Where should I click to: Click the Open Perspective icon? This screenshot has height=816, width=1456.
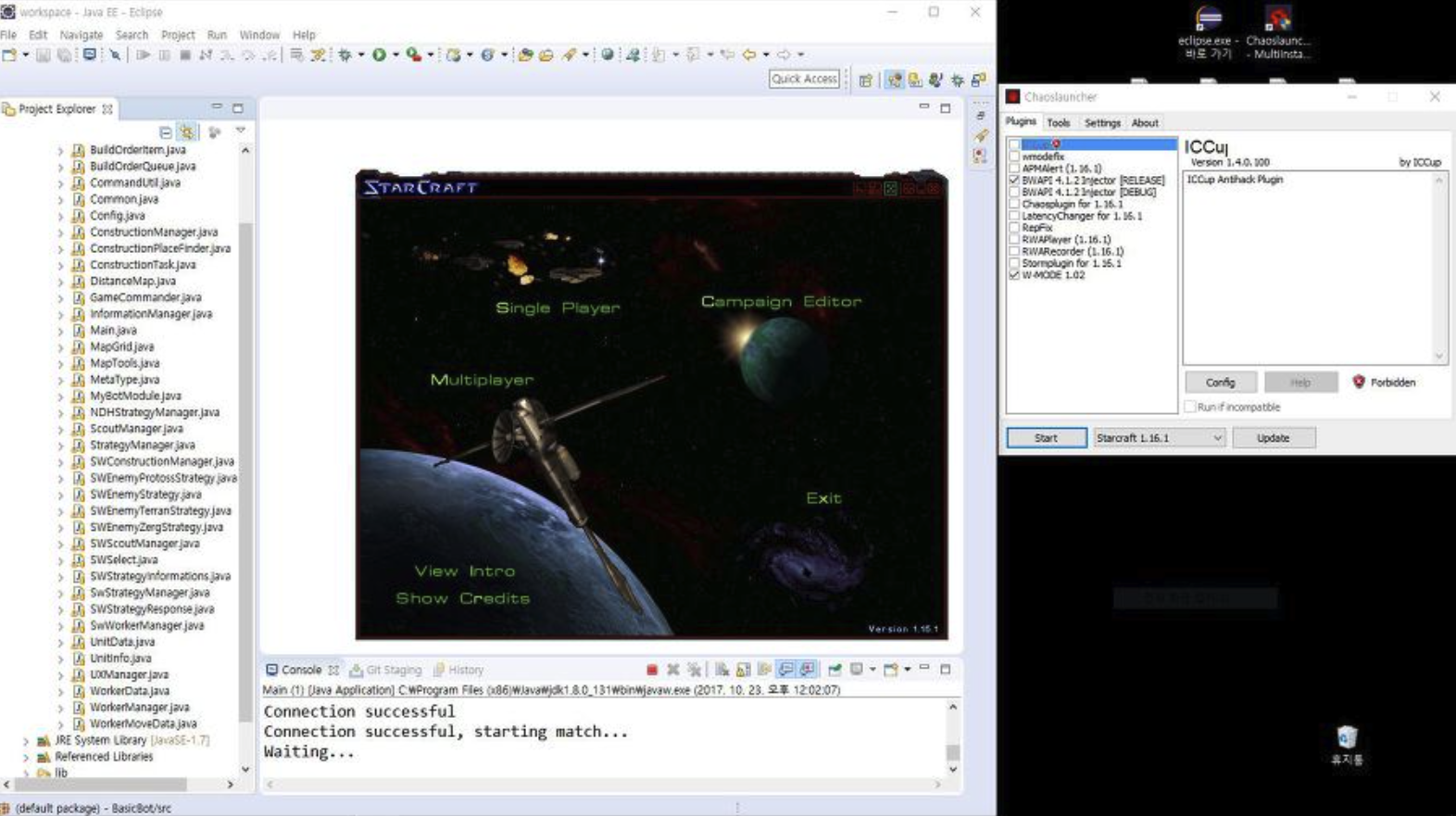(x=866, y=81)
